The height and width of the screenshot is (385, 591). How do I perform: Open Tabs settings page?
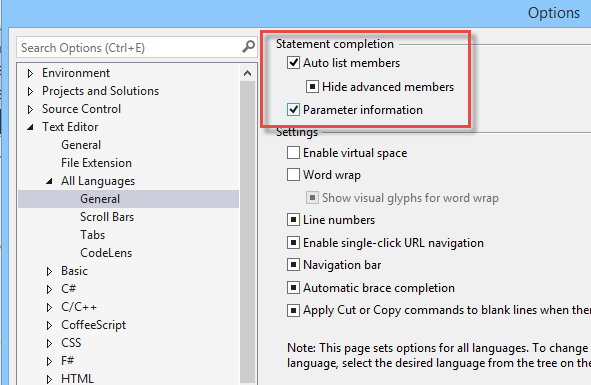pos(92,235)
